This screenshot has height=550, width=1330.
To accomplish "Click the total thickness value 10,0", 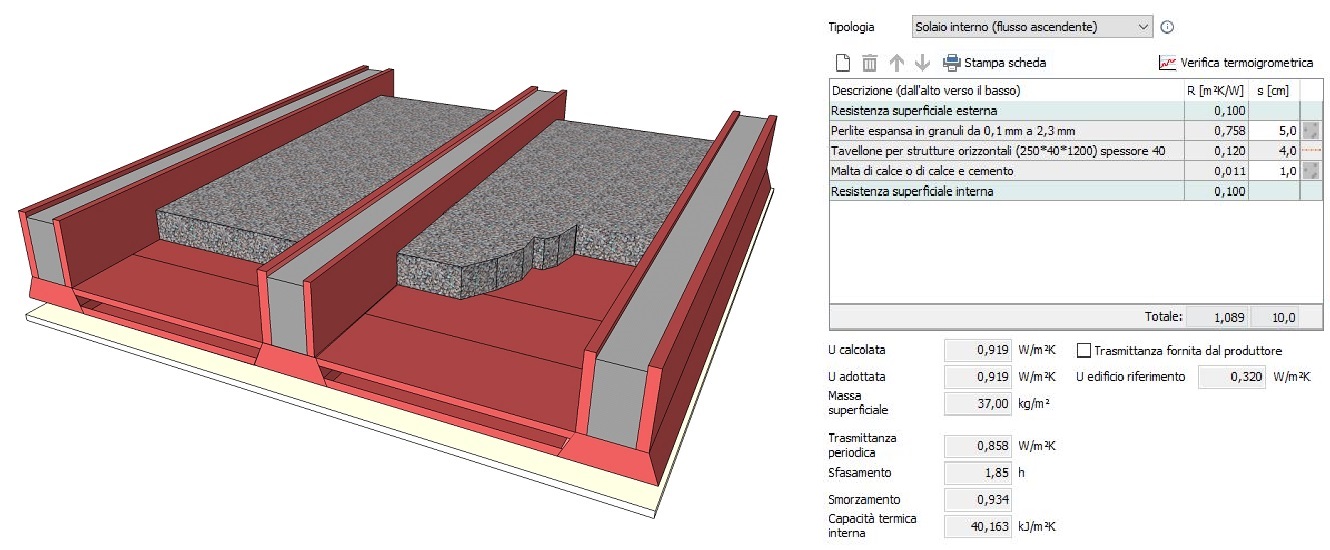I will [1275, 318].
